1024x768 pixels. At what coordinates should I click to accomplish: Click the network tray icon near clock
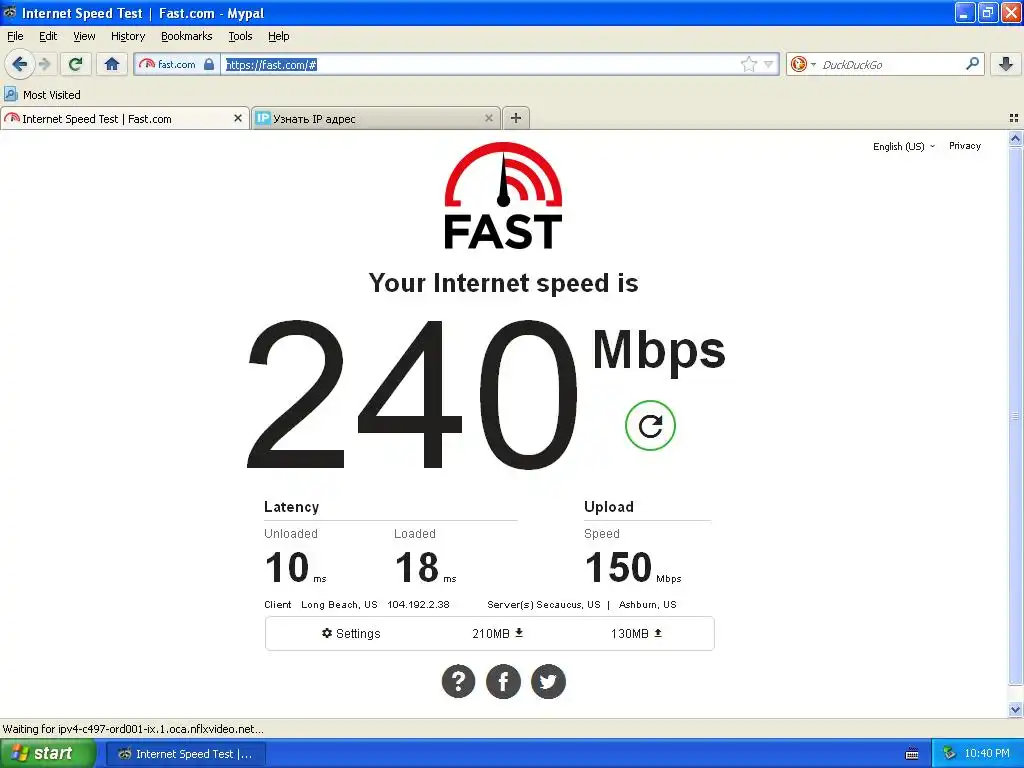point(949,754)
